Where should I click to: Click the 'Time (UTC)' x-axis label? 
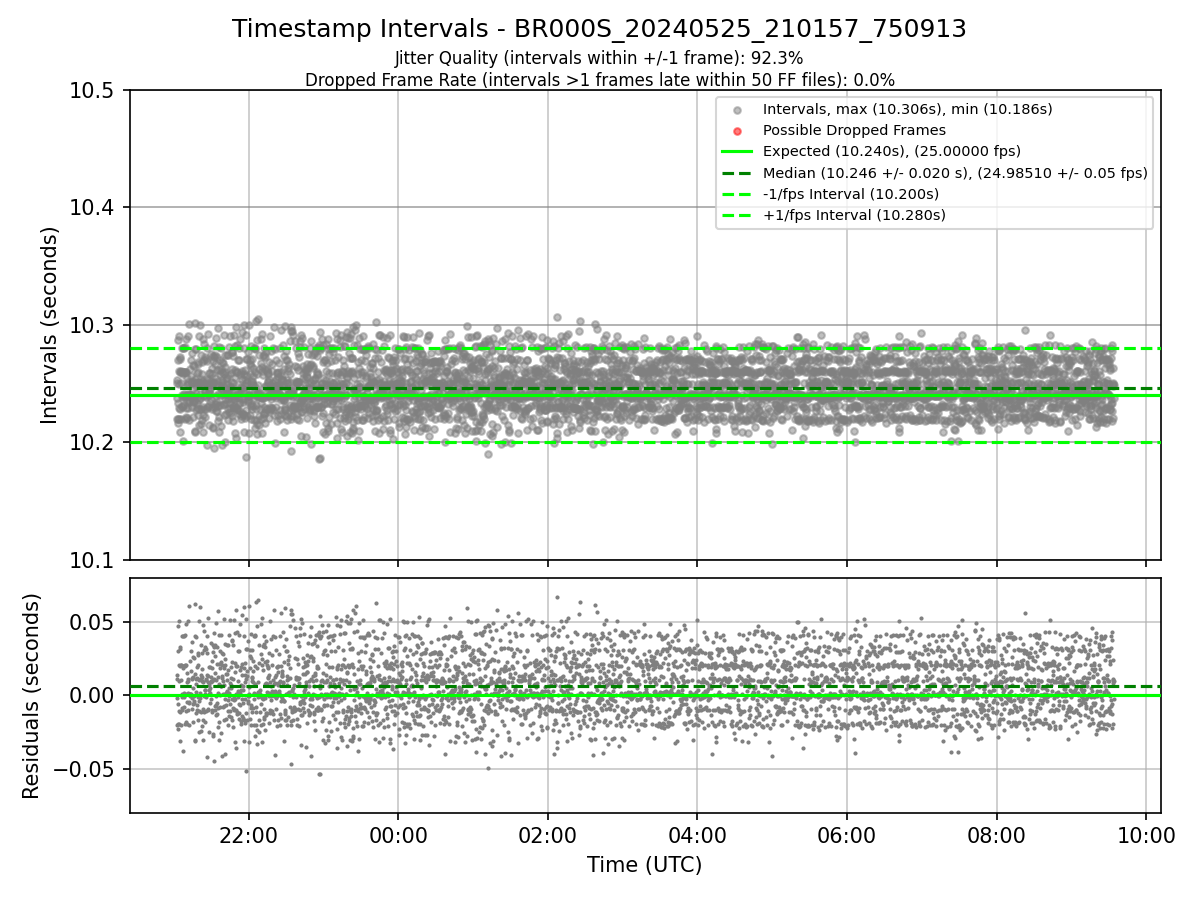pos(644,865)
